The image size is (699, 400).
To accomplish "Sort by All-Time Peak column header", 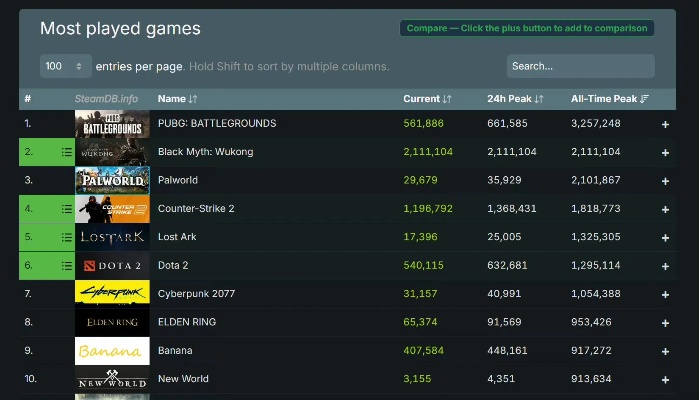I will pyautogui.click(x=609, y=99).
